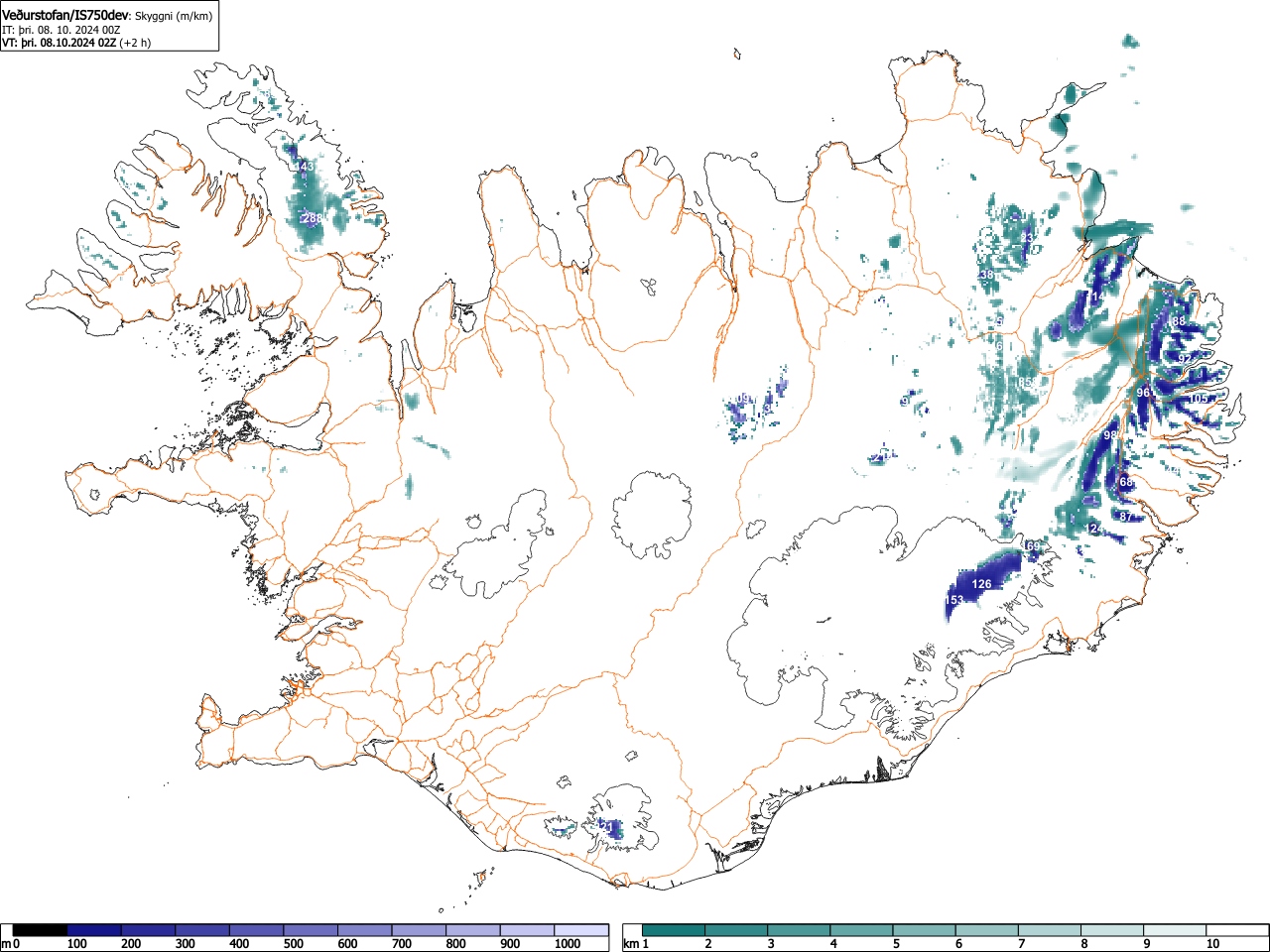Image resolution: width=1270 pixels, height=952 pixels.
Task: Click the 'km' unit label on the legend
Action: [x=631, y=944]
